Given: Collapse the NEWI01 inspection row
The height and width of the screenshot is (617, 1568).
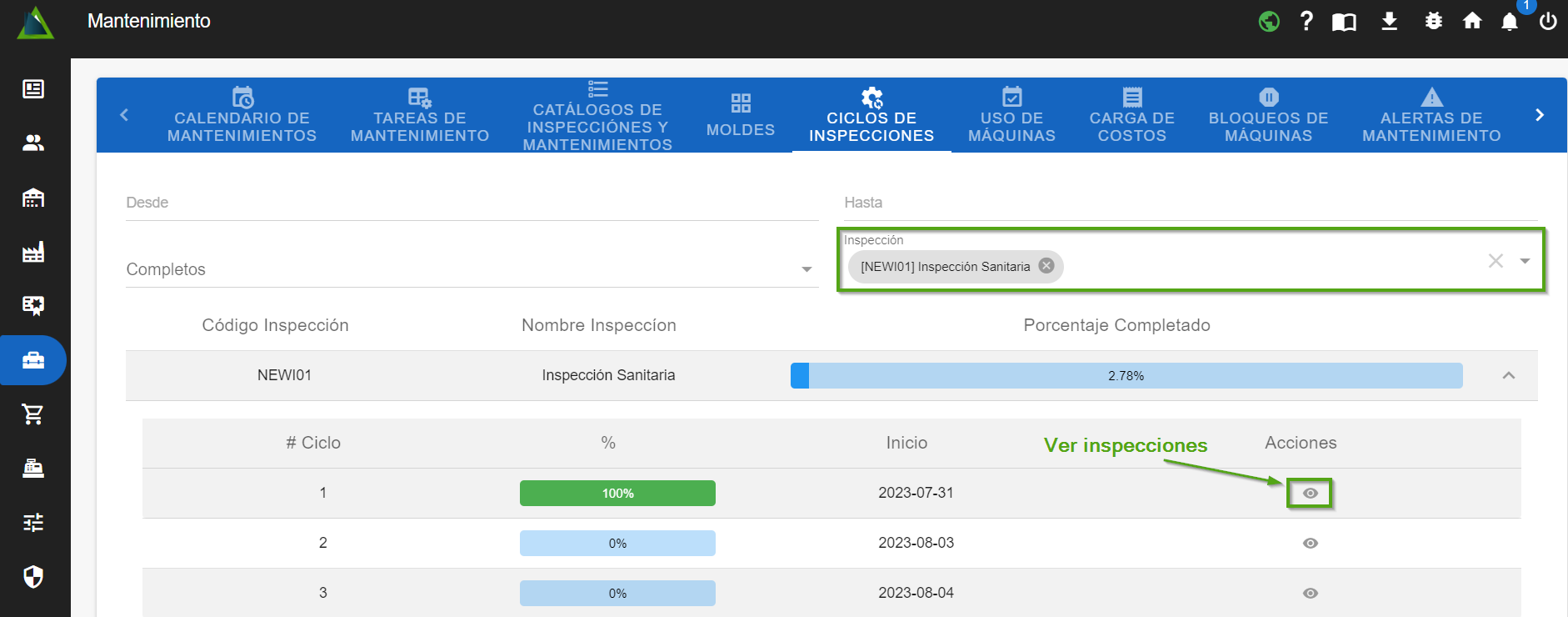Looking at the screenshot, I should click(x=1508, y=375).
